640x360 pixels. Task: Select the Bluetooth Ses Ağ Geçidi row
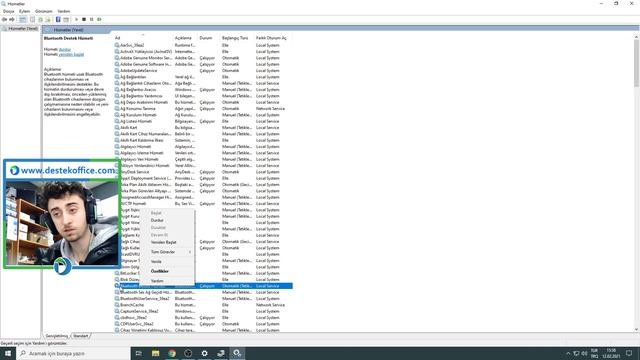203,292
